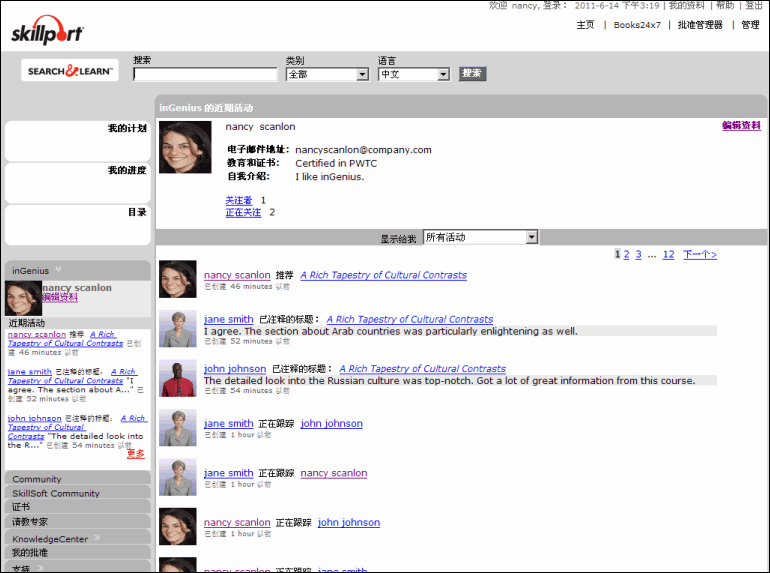
Task: Open SkillSoft Community sidebar section
Action: point(78,493)
